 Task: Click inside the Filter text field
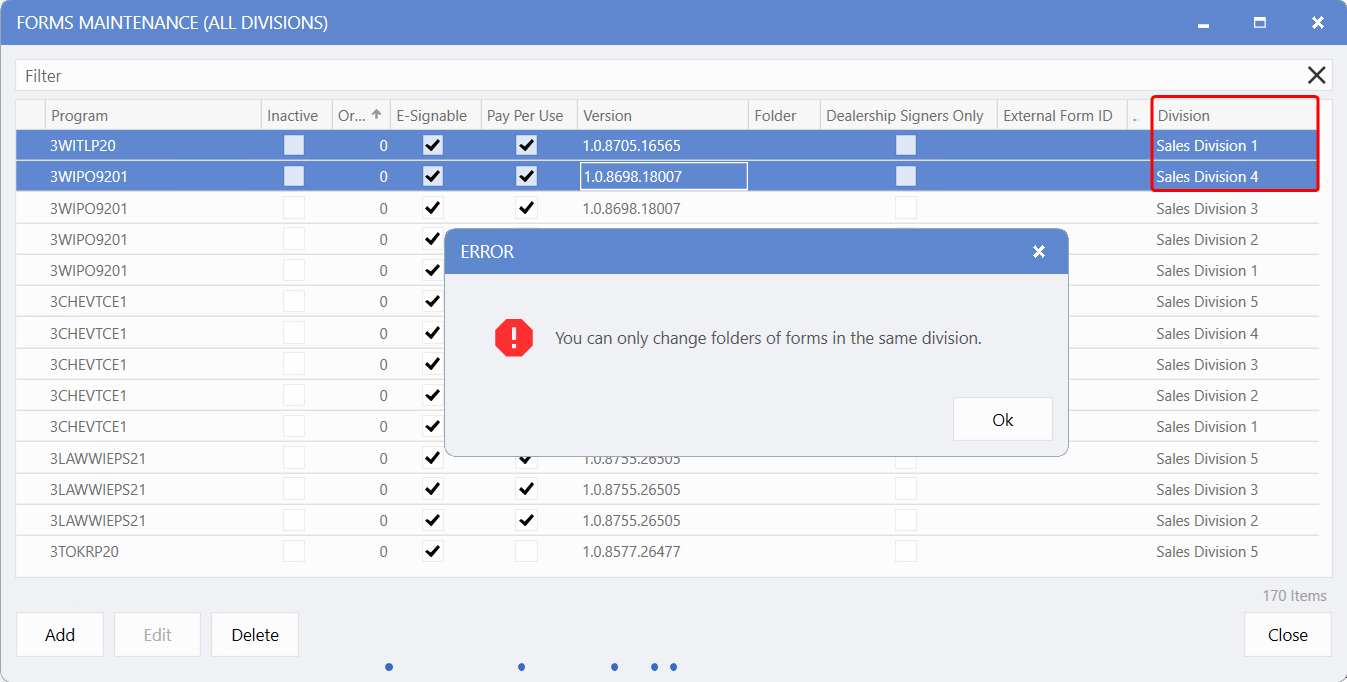coord(650,76)
